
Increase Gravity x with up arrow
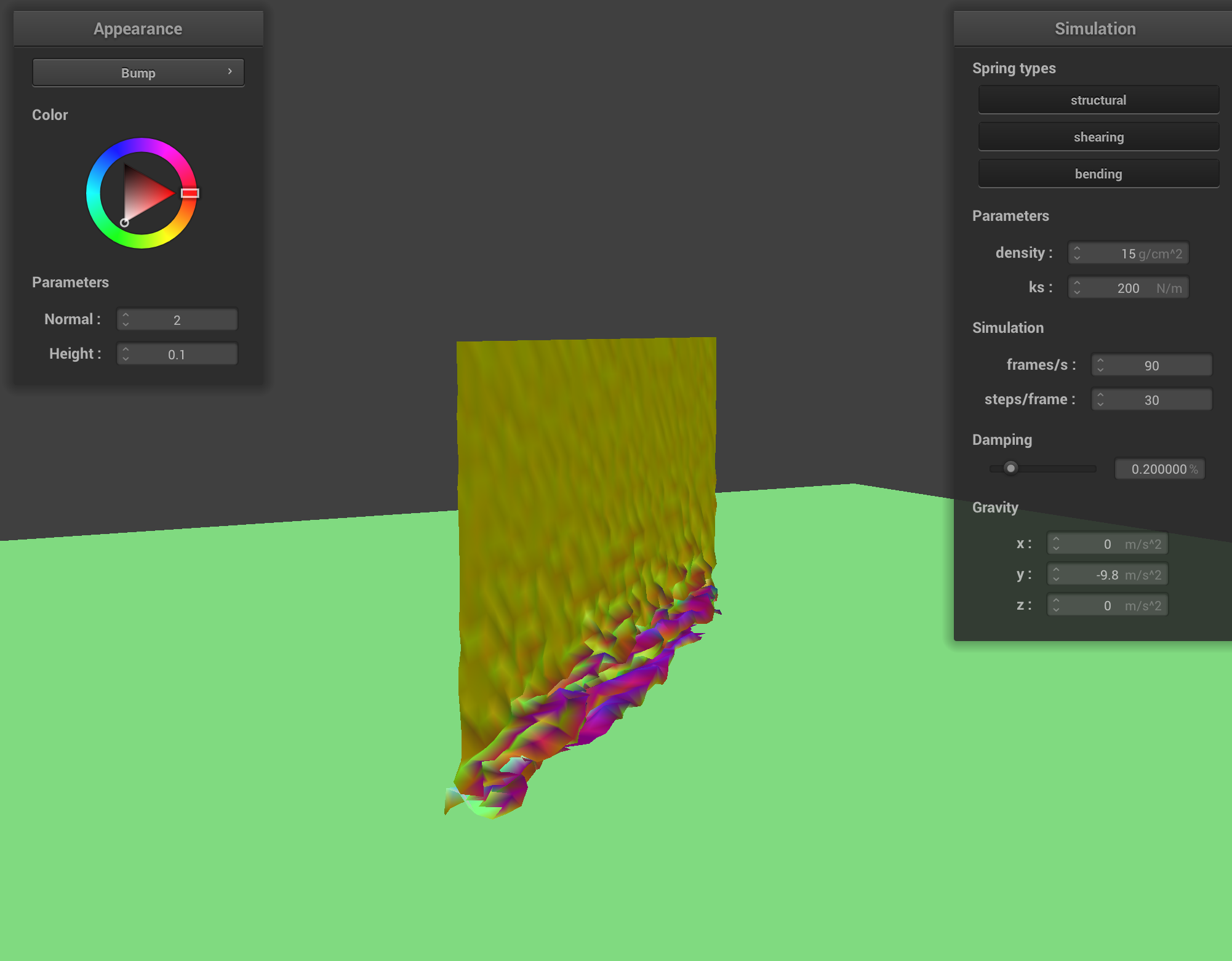tap(1056, 539)
